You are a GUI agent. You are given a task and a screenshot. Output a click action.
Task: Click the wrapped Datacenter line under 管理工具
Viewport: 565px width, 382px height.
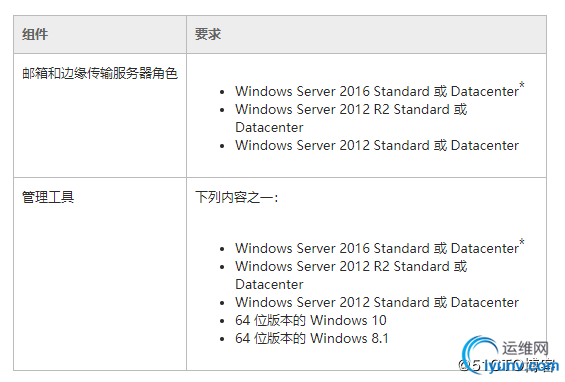click(x=269, y=284)
